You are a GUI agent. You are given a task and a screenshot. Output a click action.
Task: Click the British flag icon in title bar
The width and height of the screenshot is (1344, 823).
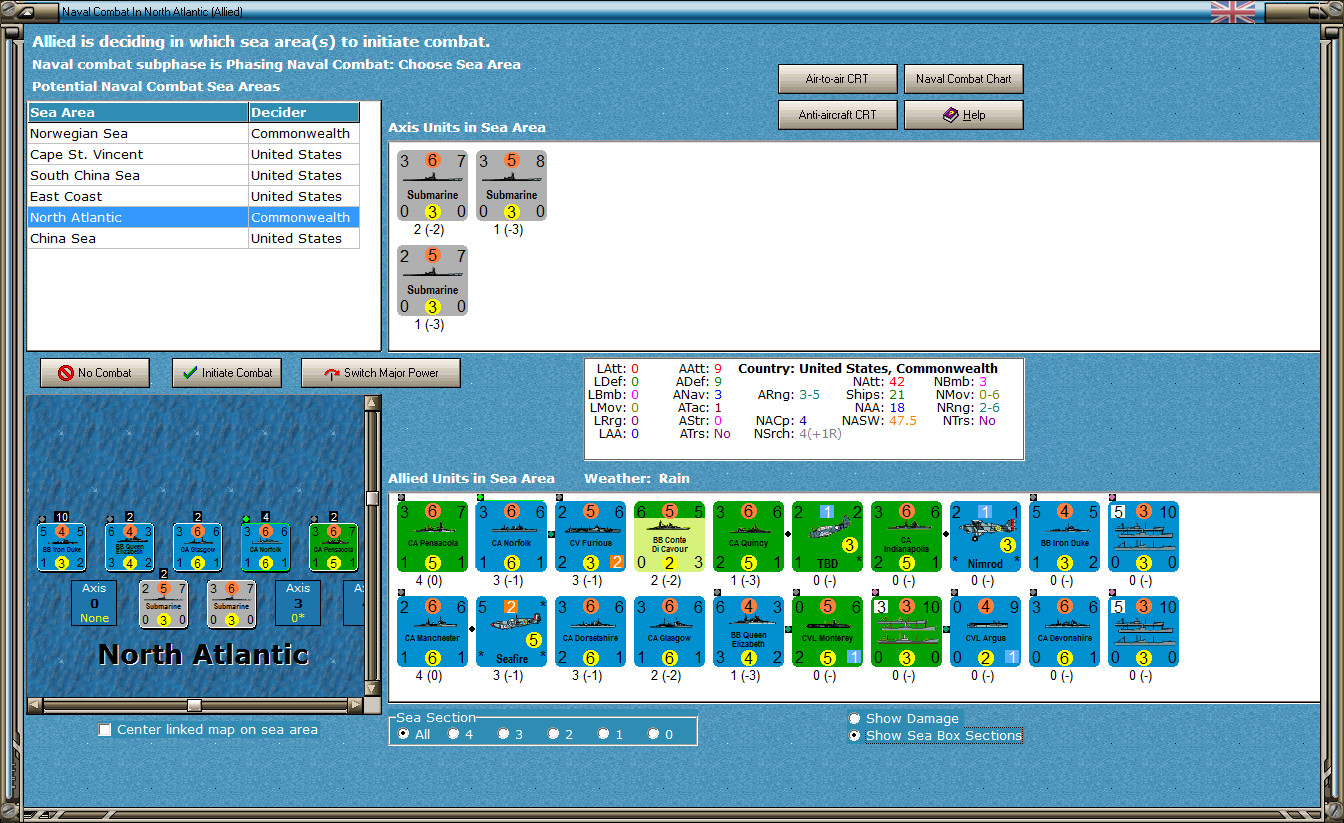pyautogui.click(x=1232, y=12)
